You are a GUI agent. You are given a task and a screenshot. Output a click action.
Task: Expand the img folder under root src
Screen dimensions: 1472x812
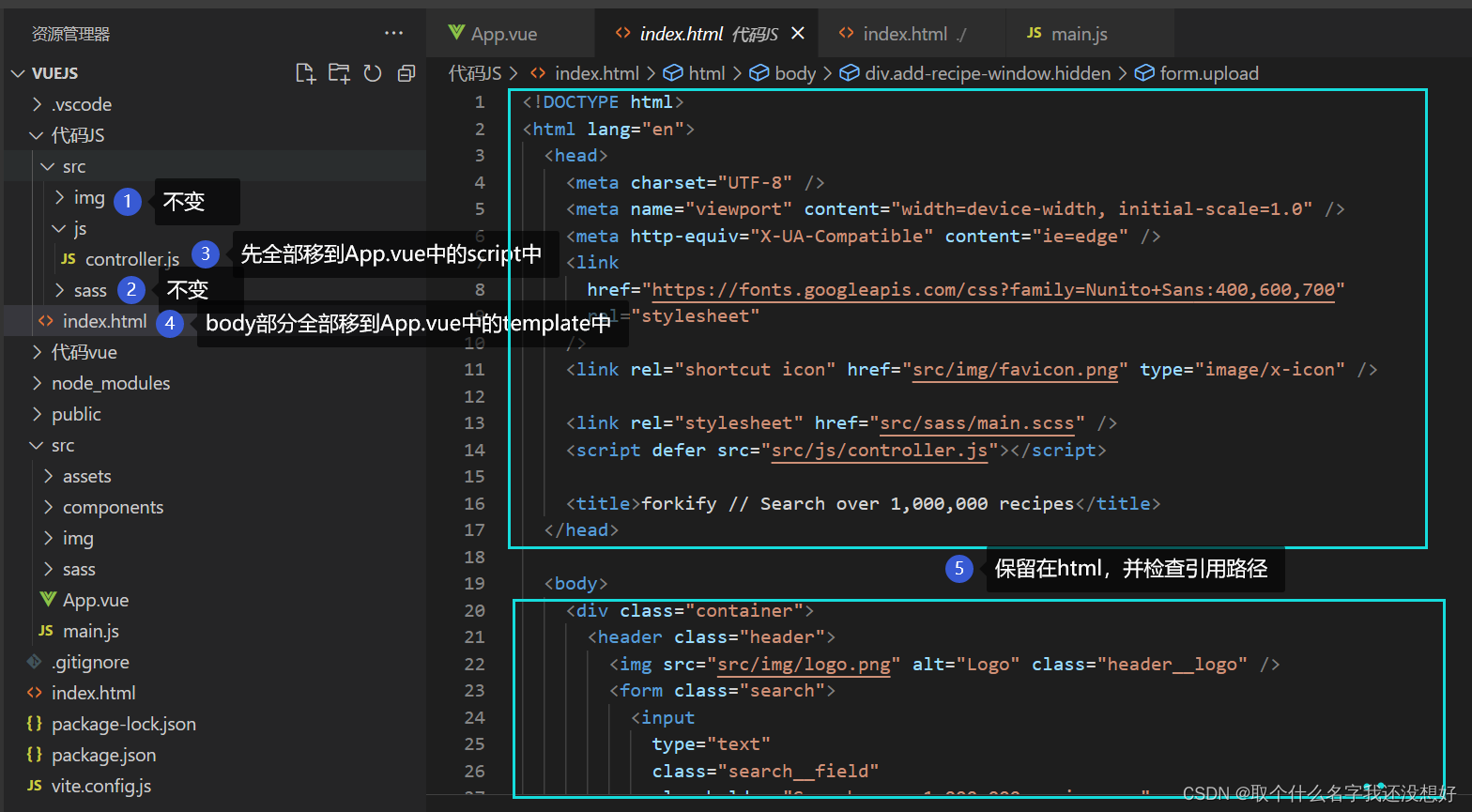[49, 538]
